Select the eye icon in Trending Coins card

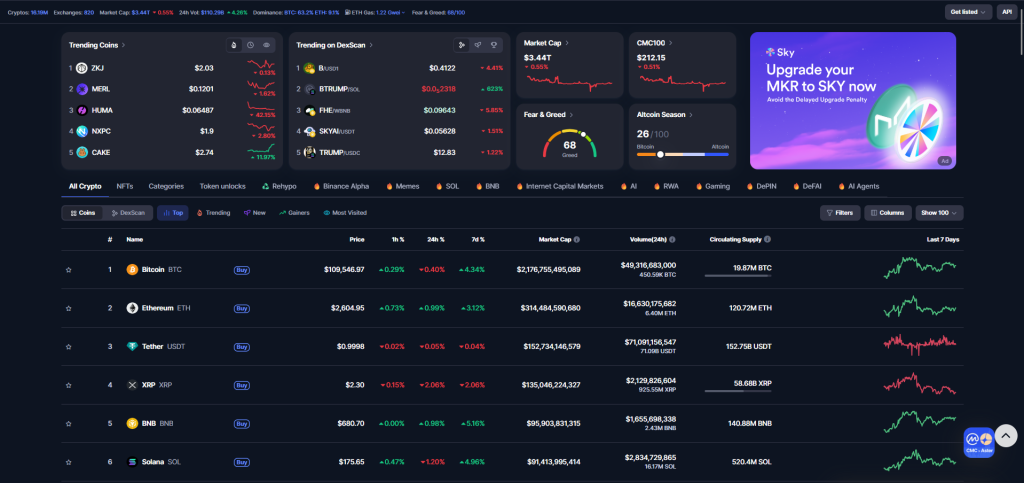point(266,45)
